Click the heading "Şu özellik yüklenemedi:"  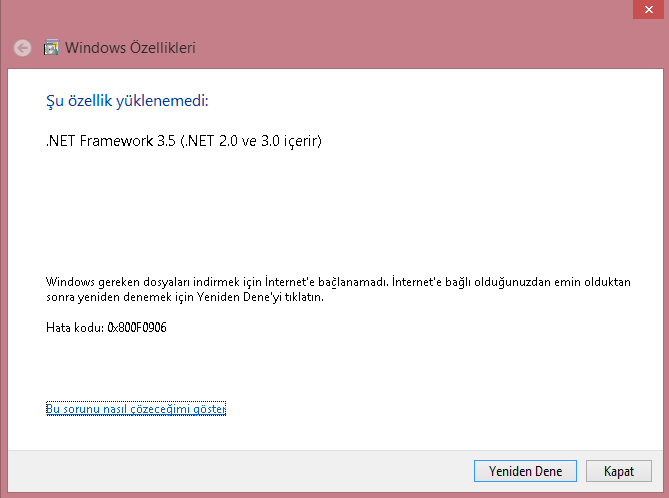(x=127, y=101)
